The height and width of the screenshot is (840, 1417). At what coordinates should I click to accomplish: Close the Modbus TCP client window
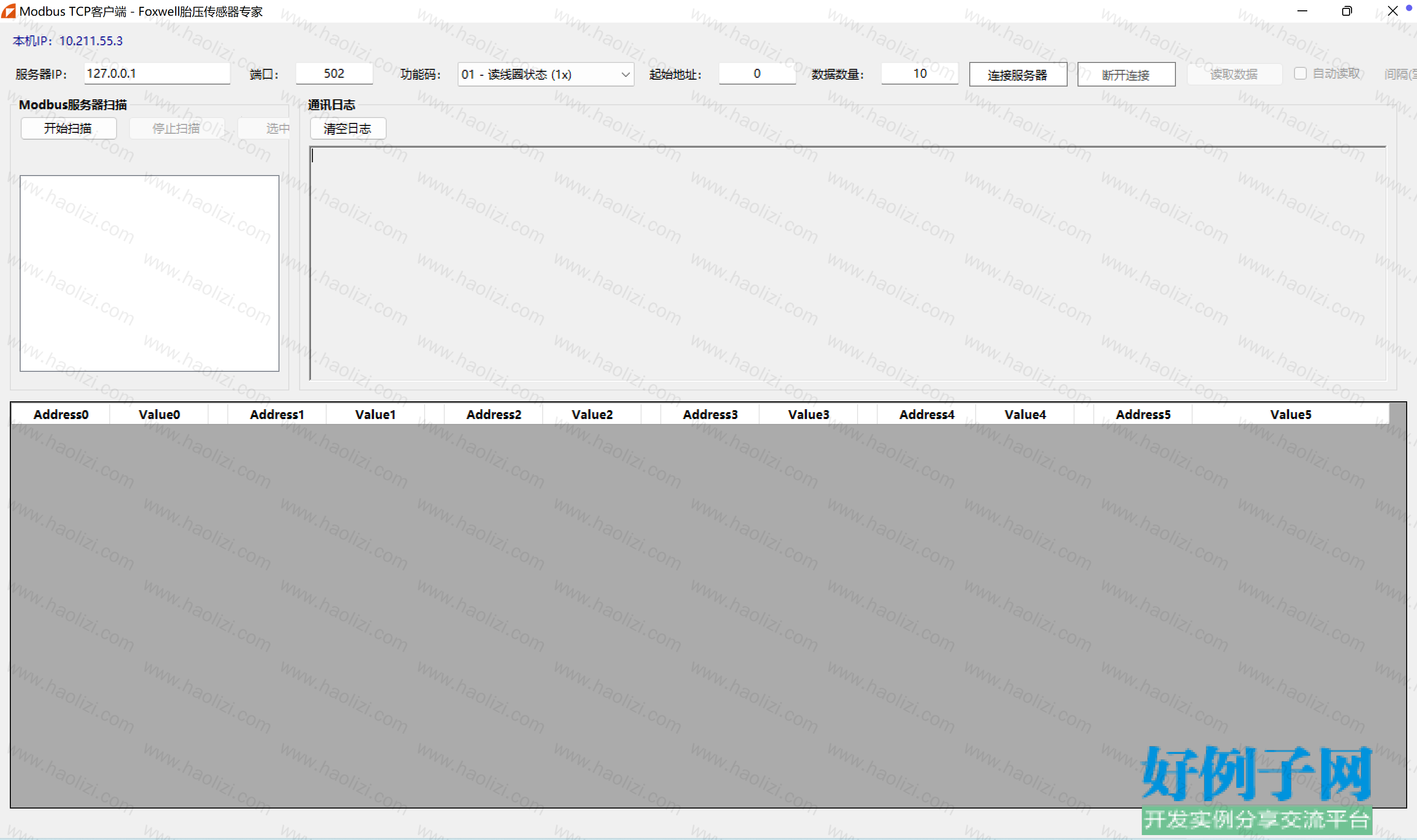pos(1392,11)
